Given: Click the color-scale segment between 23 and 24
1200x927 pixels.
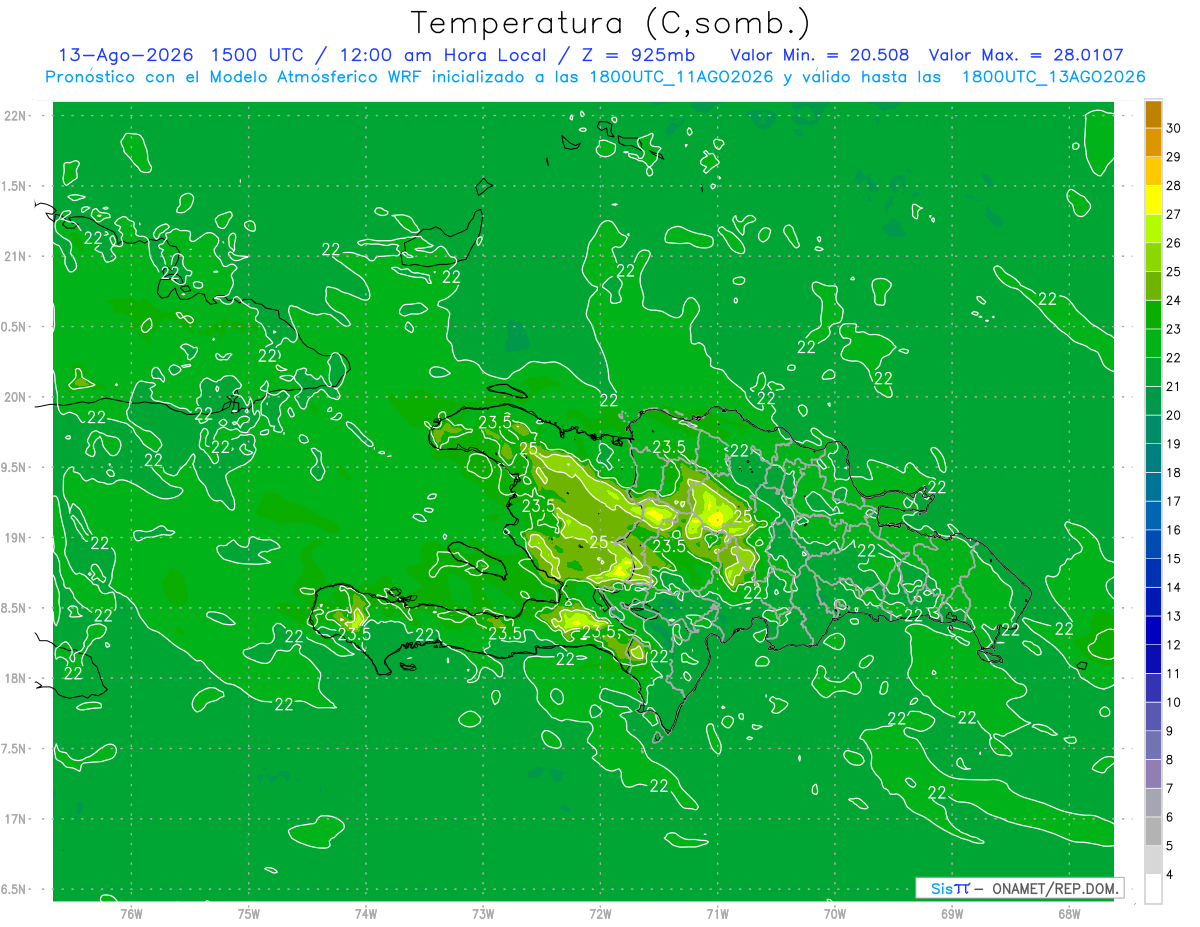Looking at the screenshot, I should 1153,315.
